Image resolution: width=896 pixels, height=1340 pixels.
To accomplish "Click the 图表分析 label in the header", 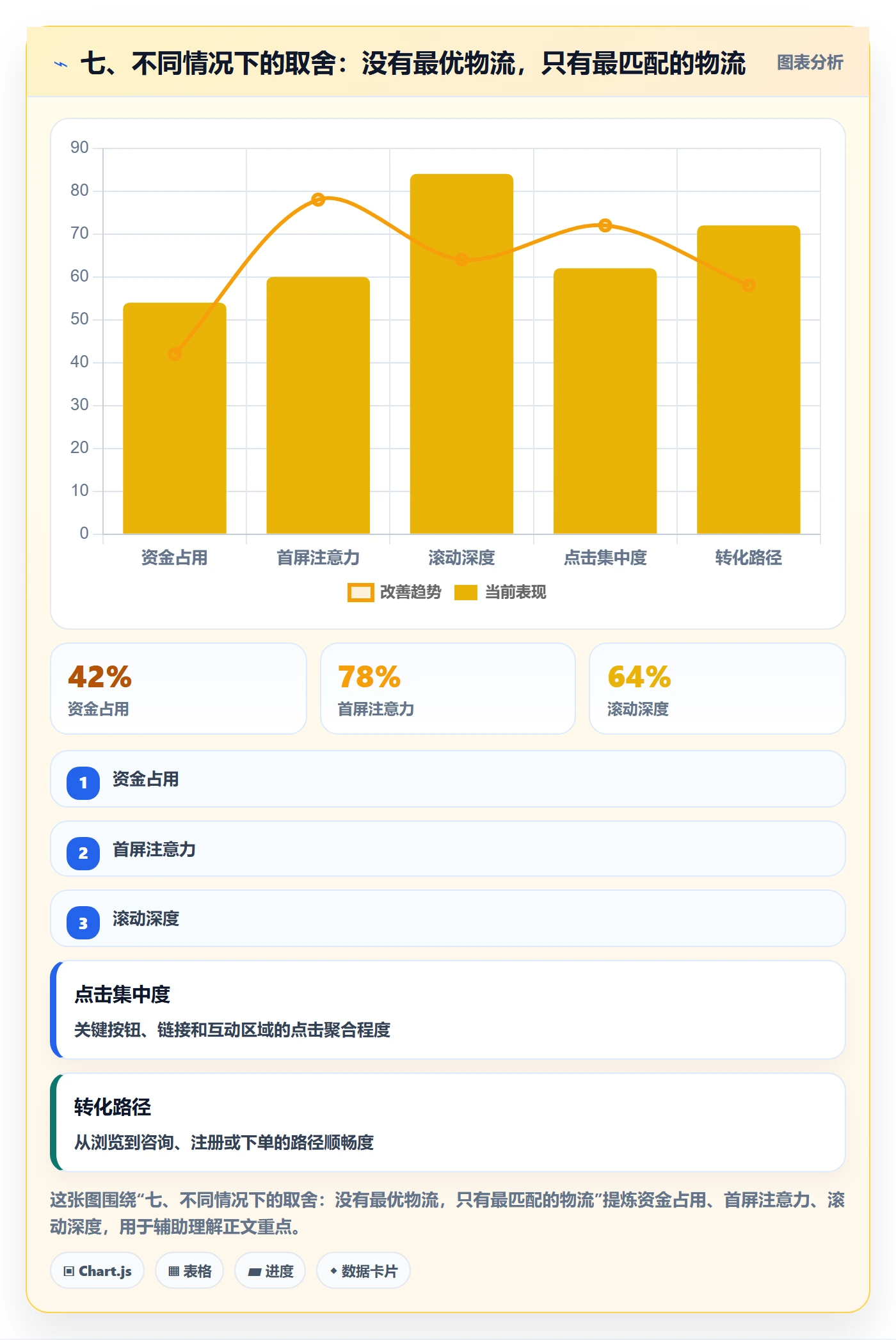I will click(810, 63).
